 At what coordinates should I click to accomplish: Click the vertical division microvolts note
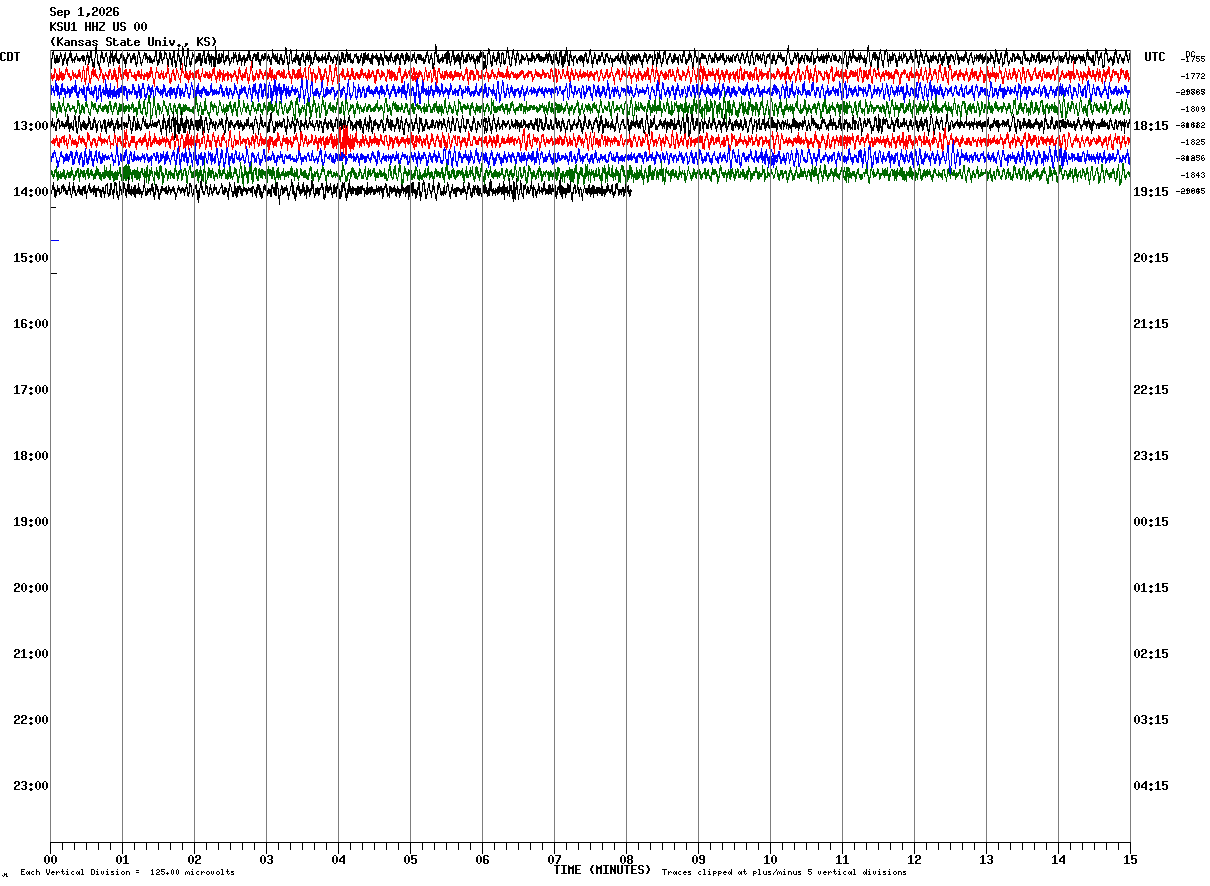coord(127,873)
